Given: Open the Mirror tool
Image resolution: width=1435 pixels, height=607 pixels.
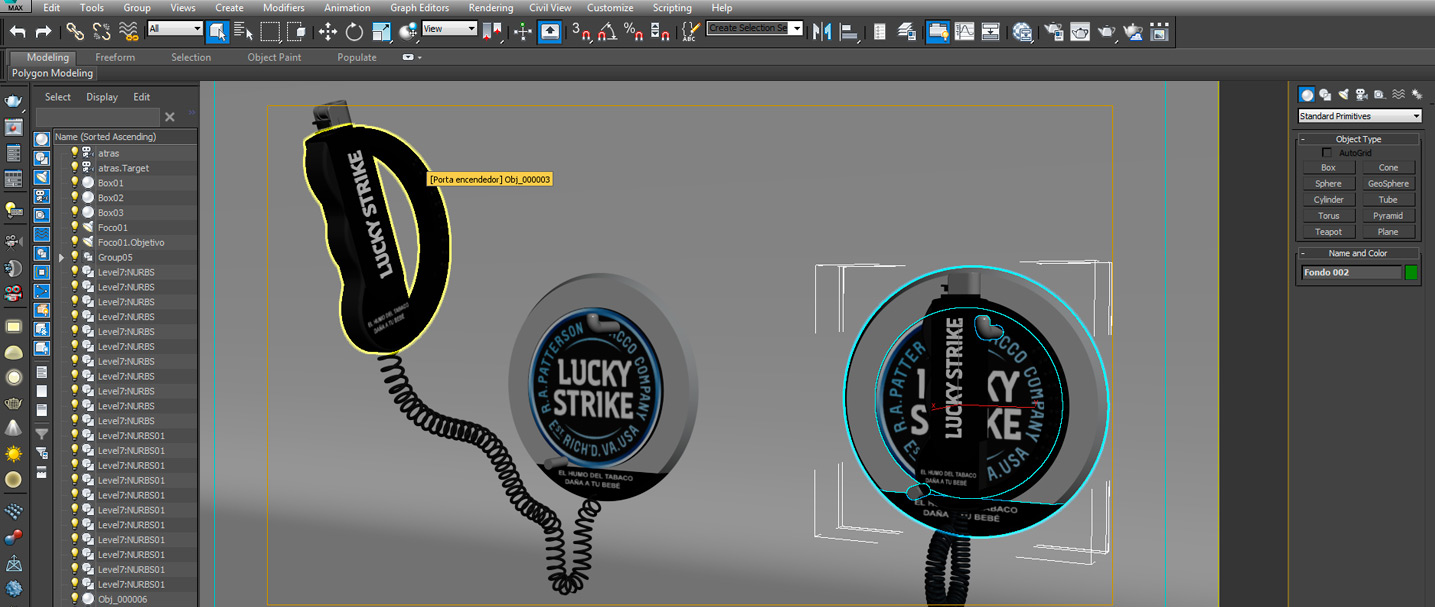Looking at the screenshot, I should click(822, 32).
